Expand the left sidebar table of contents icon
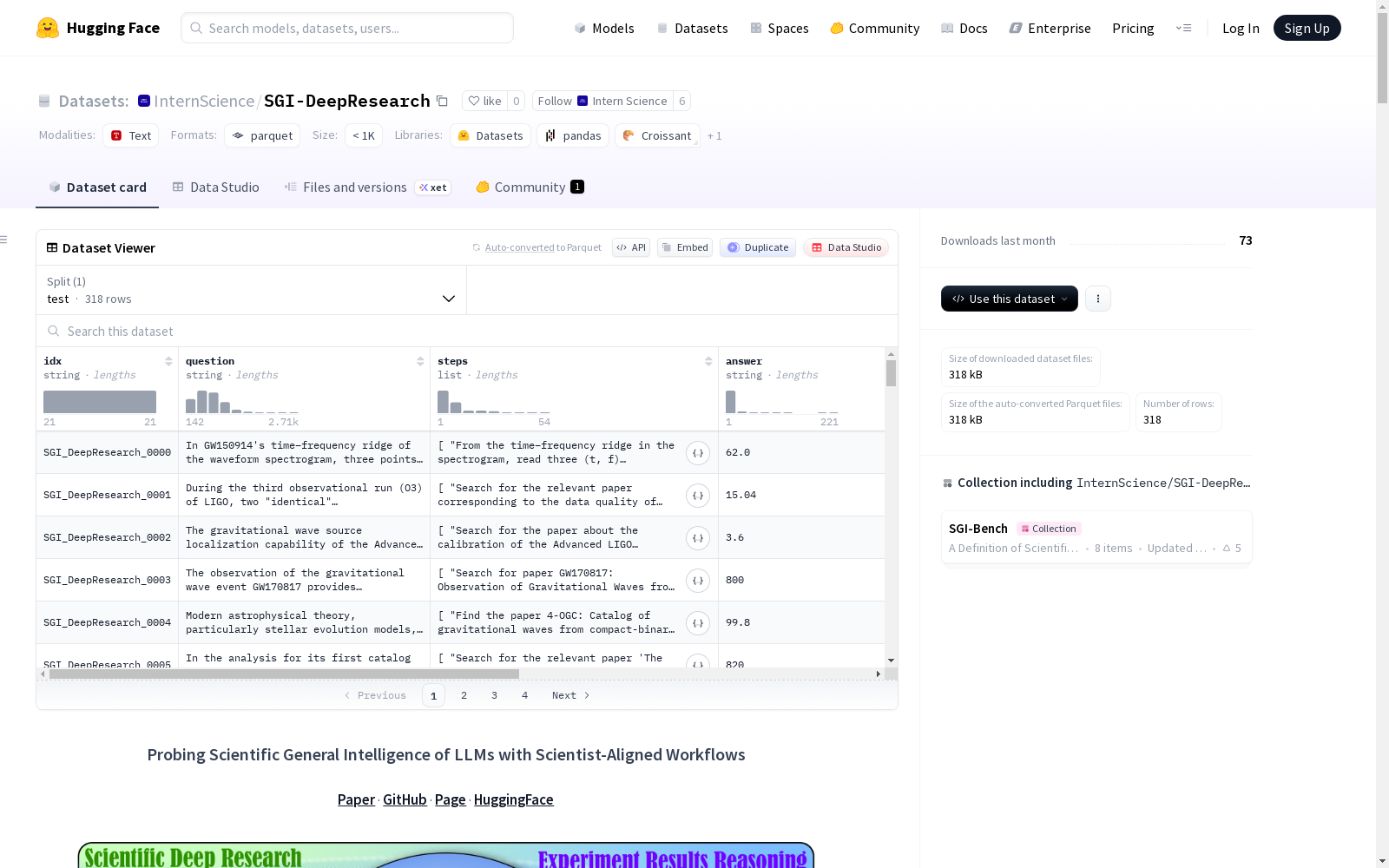 click(4, 240)
